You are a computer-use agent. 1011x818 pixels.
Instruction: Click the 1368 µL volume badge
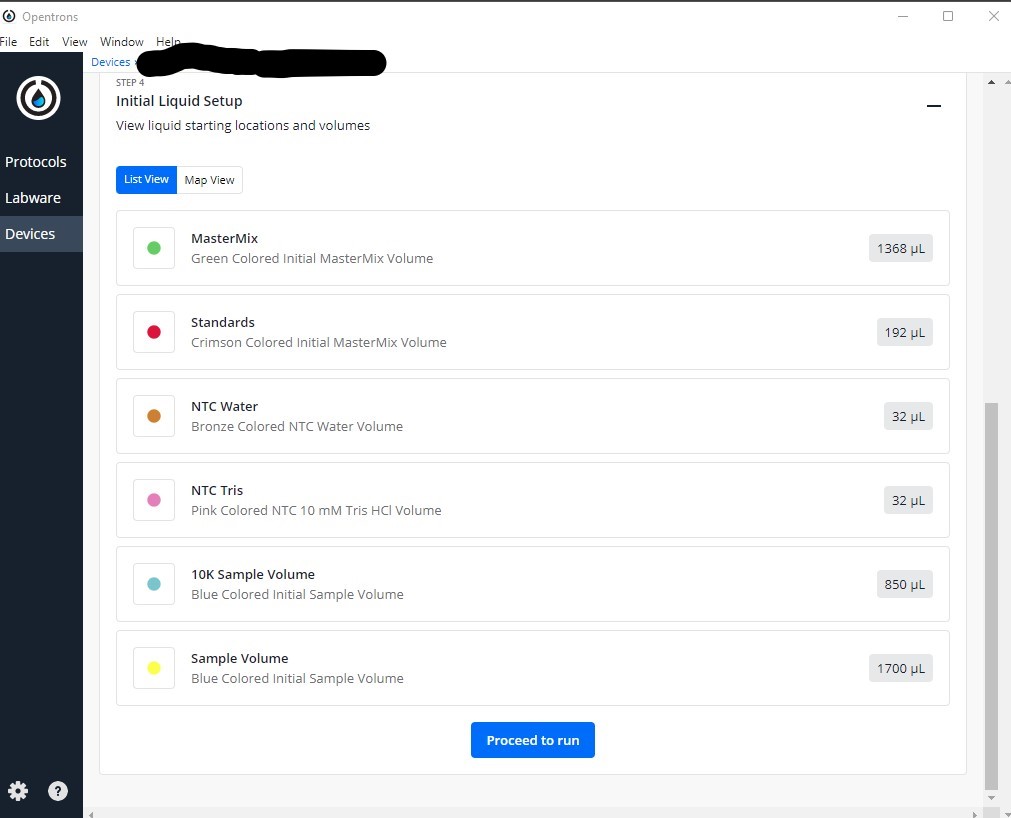point(900,248)
